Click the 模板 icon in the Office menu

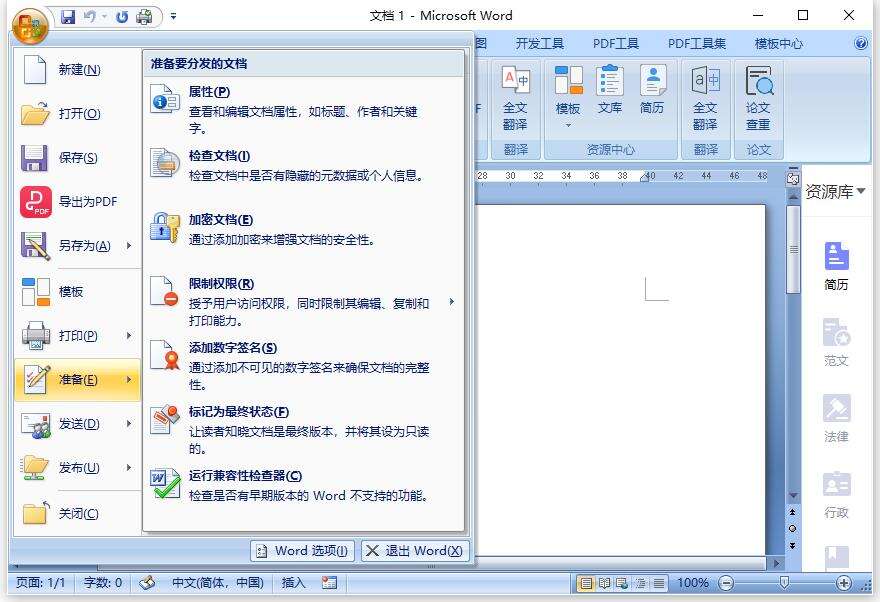(x=35, y=292)
